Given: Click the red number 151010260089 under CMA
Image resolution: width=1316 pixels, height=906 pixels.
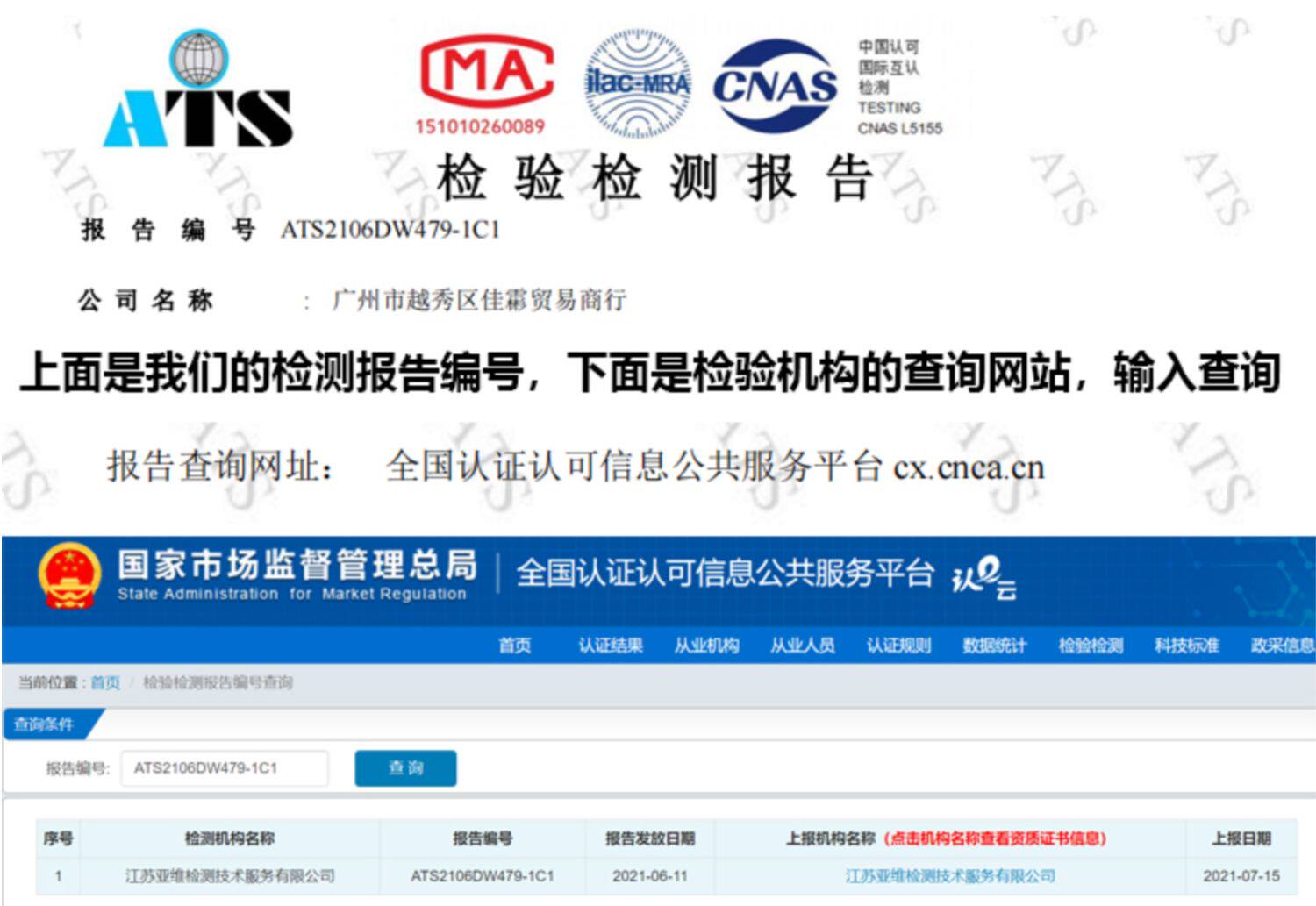Looking at the screenshot, I should (x=480, y=126).
